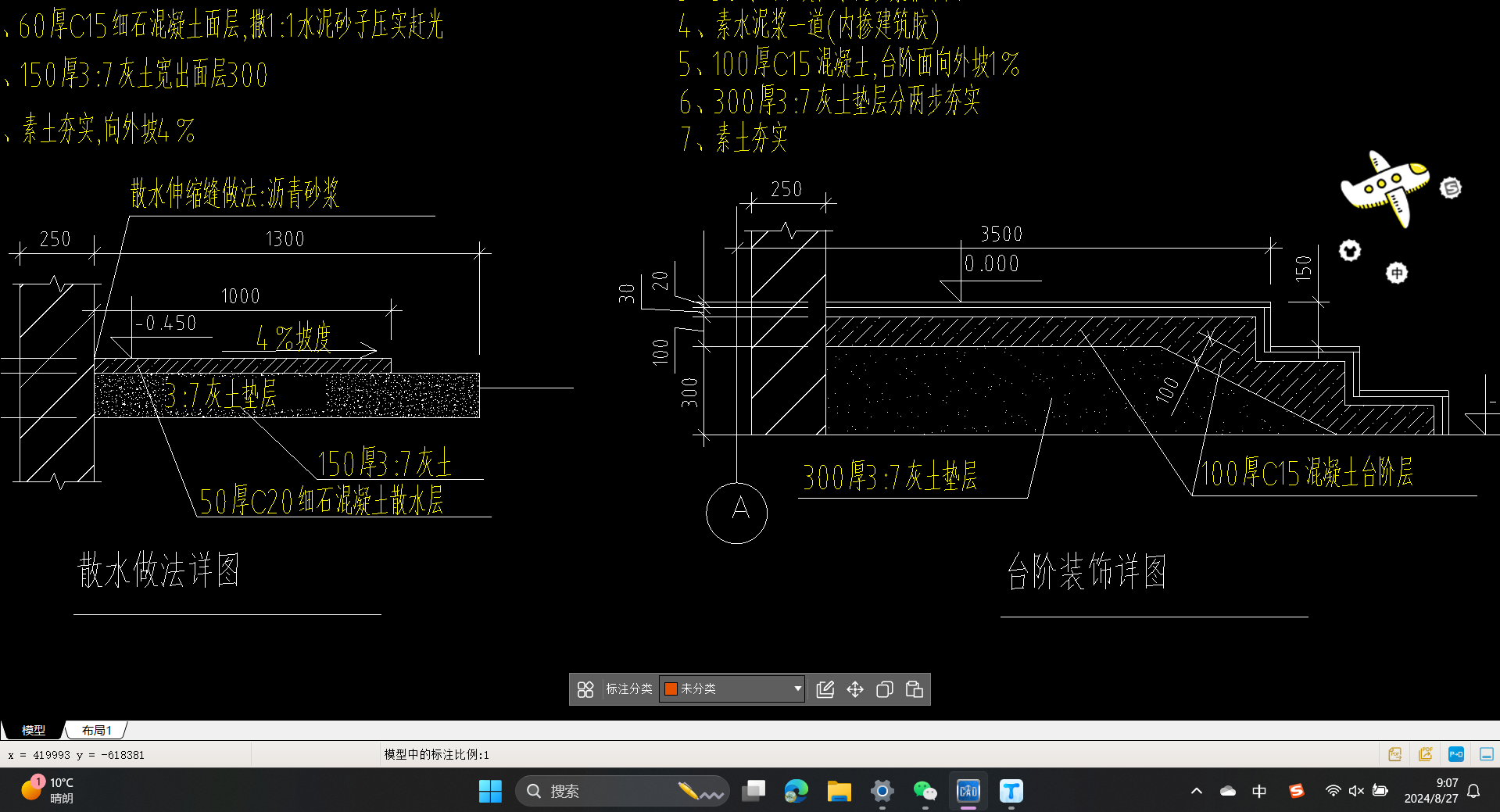1500x812 pixels.
Task: Click the white airplane floating widget
Action: pyautogui.click(x=1385, y=188)
